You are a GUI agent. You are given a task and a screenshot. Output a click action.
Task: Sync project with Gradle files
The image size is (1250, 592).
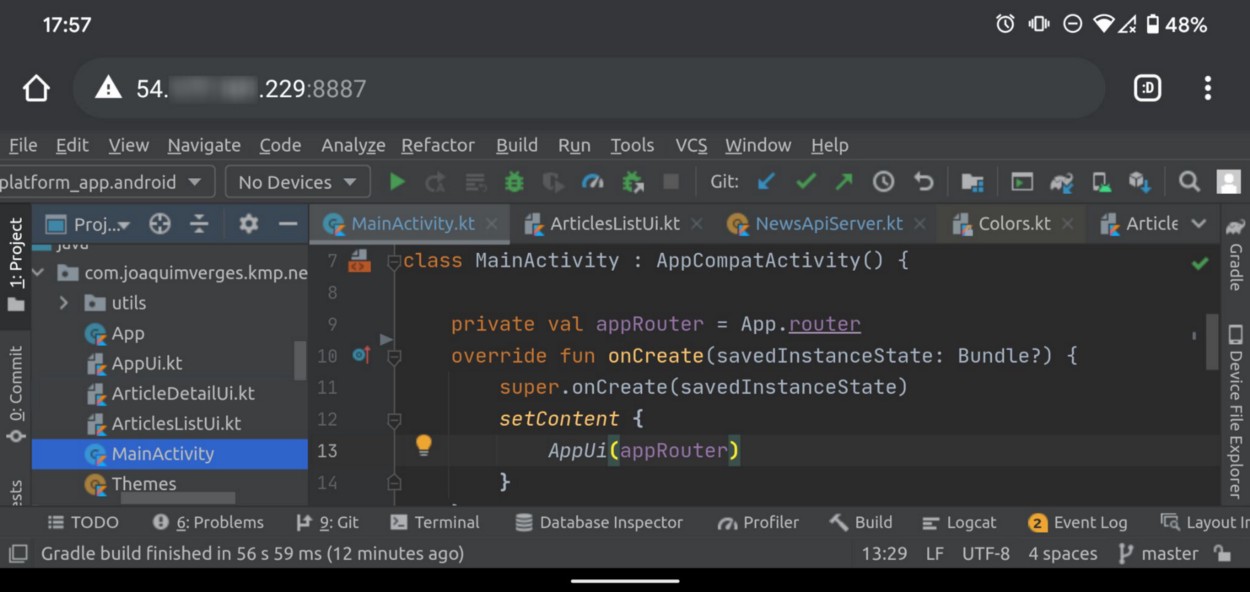(x=1062, y=181)
